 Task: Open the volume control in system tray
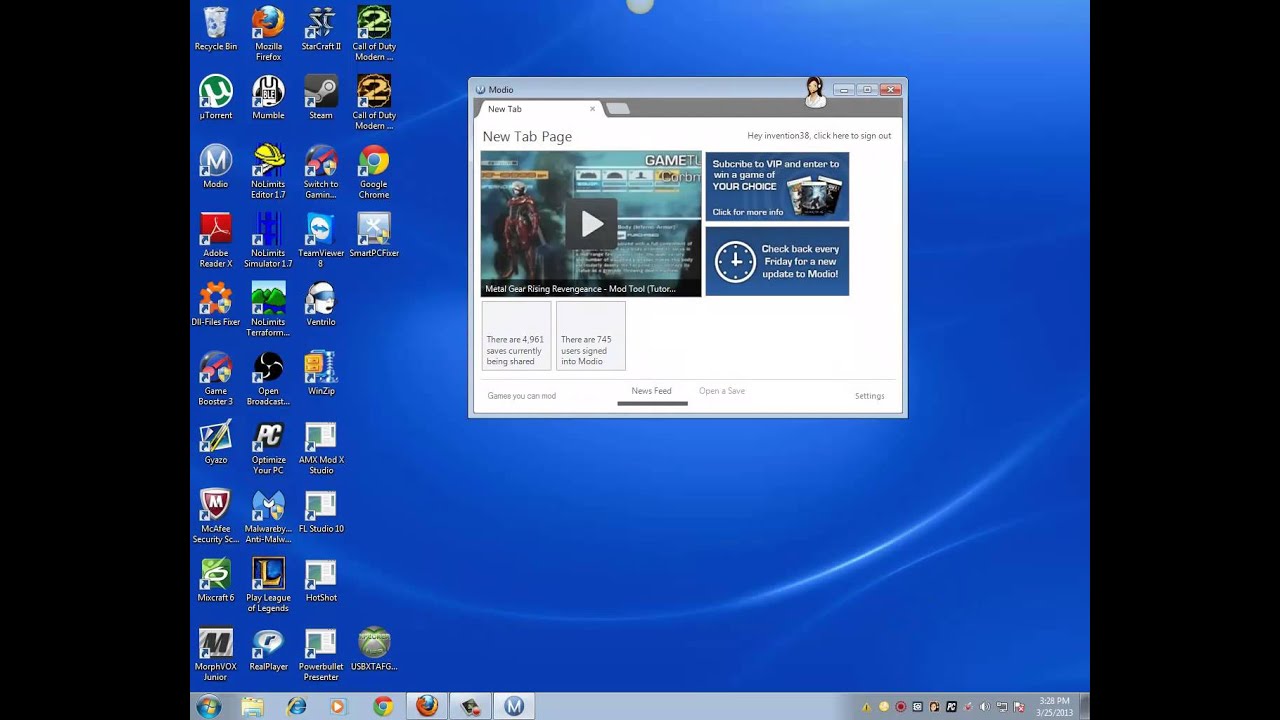coord(984,706)
